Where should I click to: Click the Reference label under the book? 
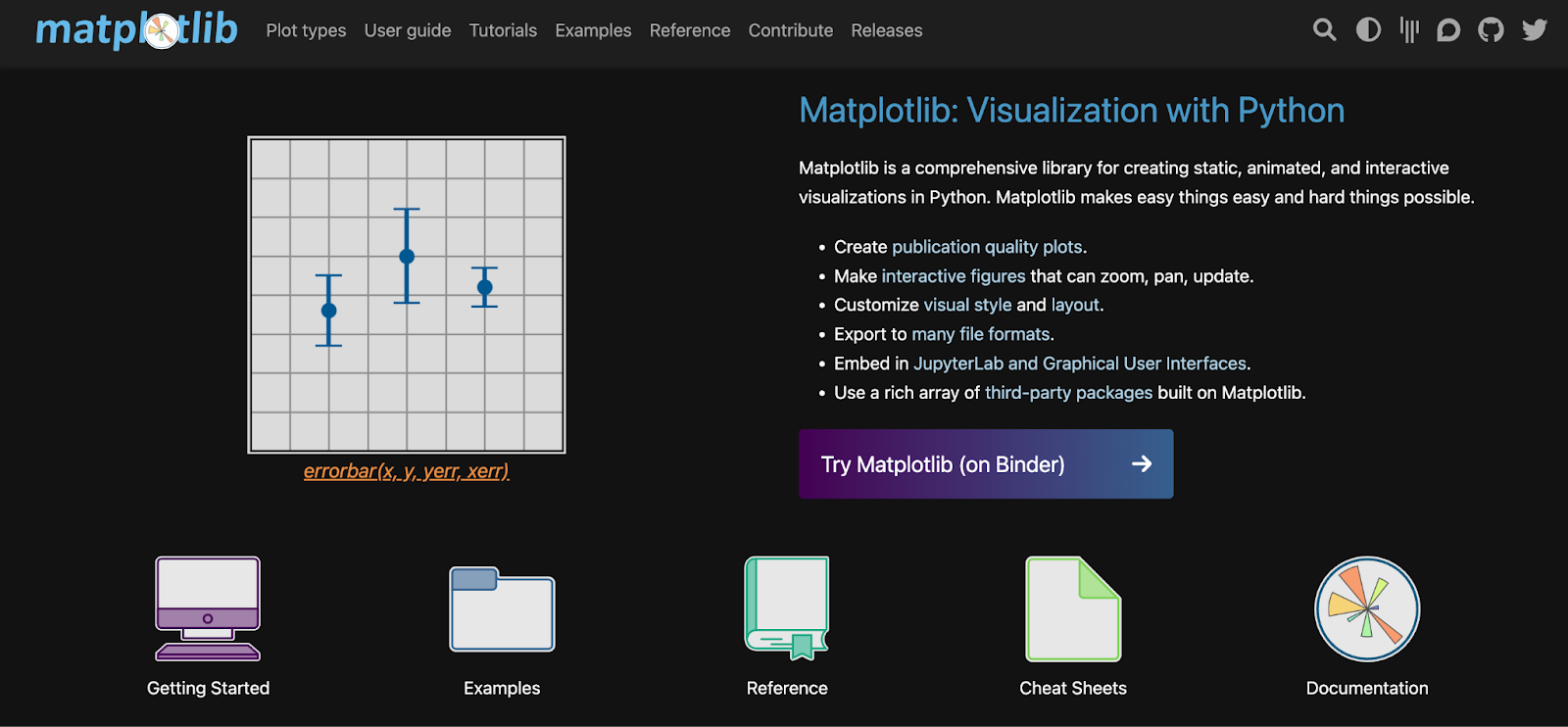point(787,688)
